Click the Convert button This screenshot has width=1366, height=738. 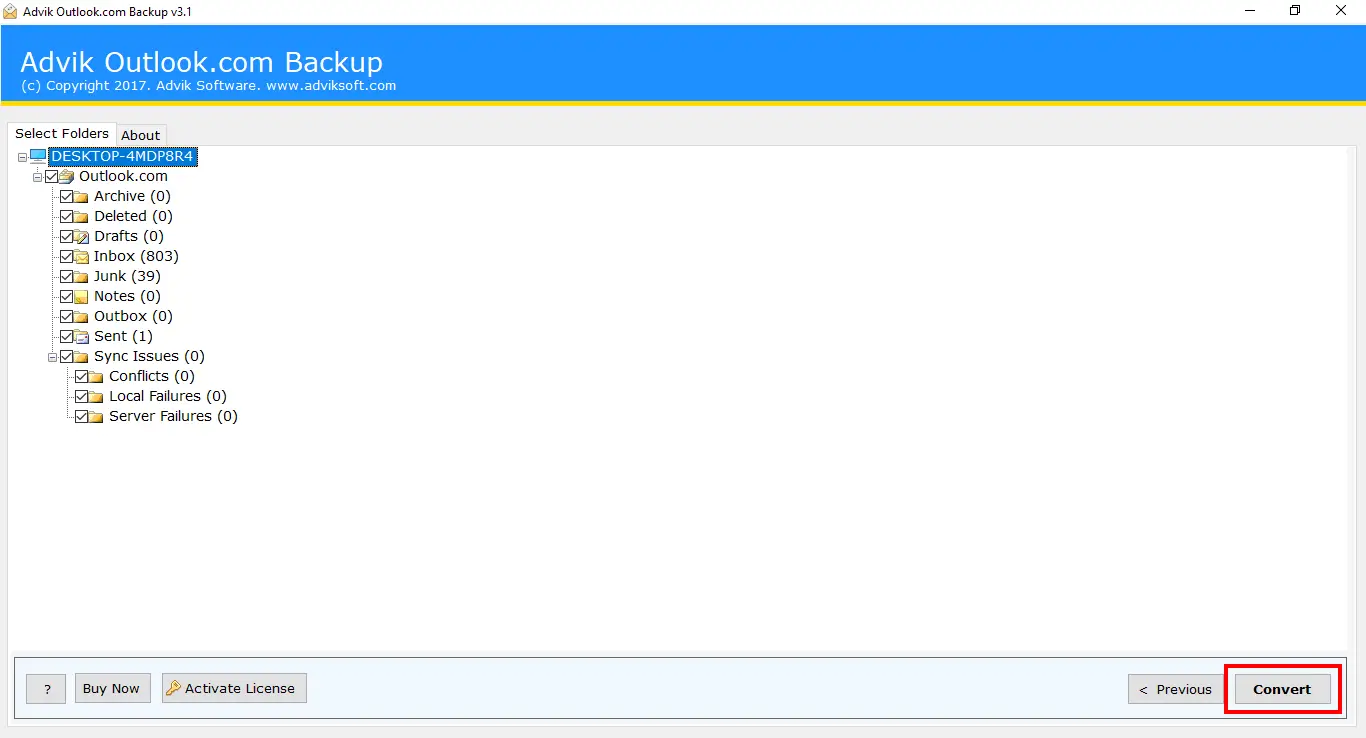click(x=1283, y=689)
